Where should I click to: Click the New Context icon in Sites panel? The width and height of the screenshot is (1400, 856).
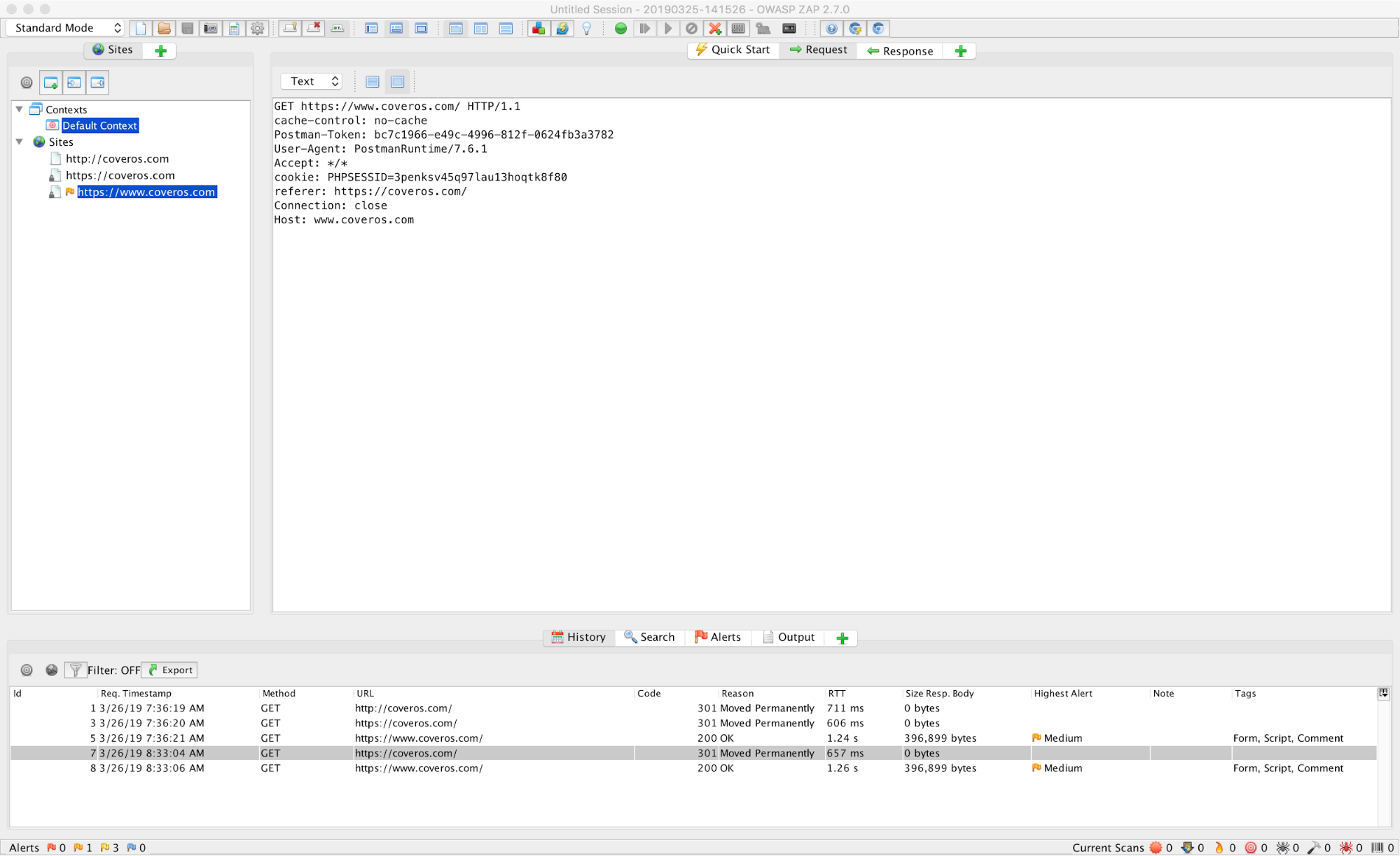pos(50,83)
